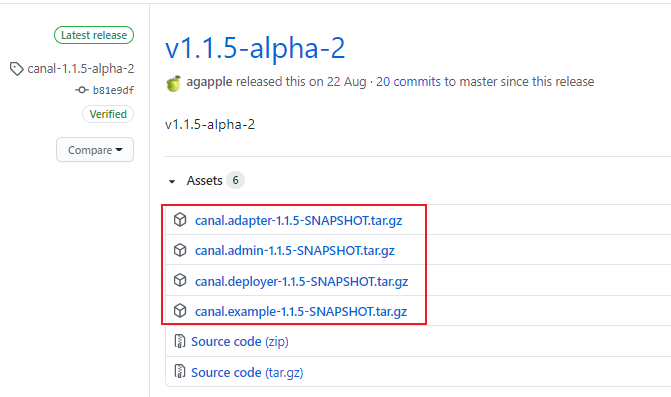Screen dimensions: 671x397
Task: Click package icon for canal.adapter tarball
Action: pos(180,220)
